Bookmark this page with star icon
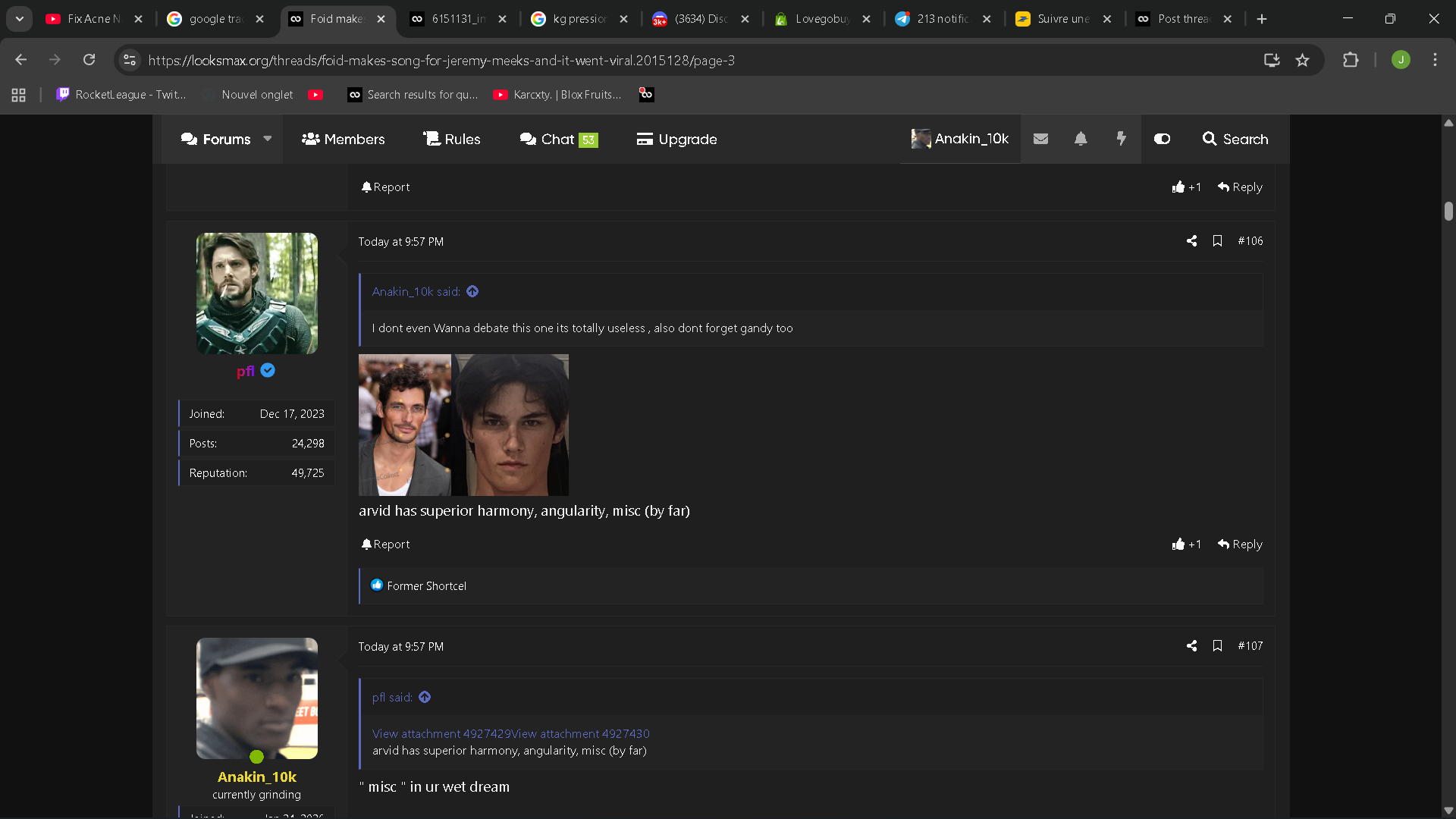Image resolution: width=1456 pixels, height=819 pixels. 1302,60
